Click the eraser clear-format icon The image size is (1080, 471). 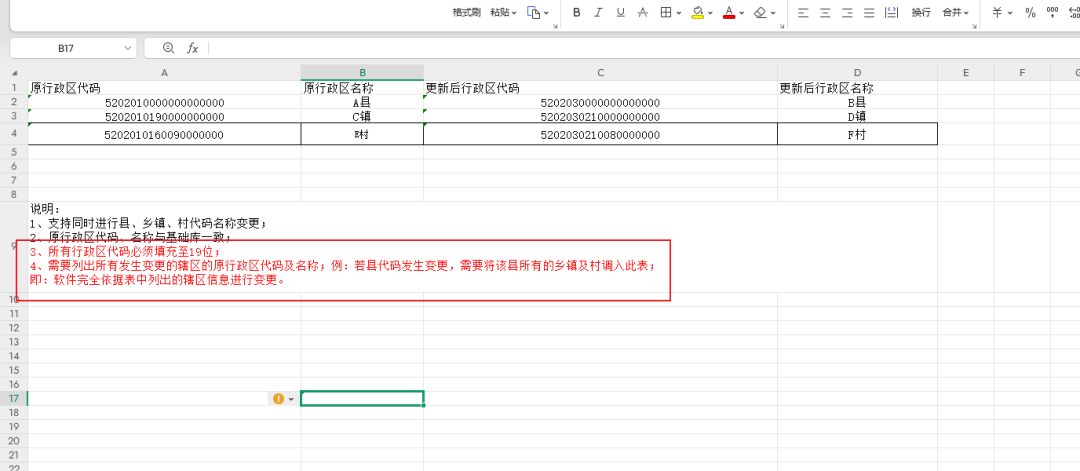click(761, 13)
